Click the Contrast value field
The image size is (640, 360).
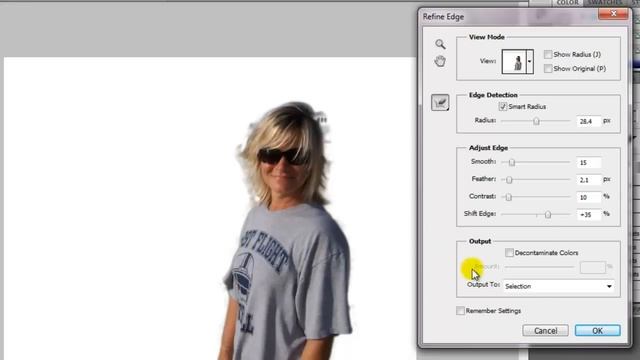589,197
